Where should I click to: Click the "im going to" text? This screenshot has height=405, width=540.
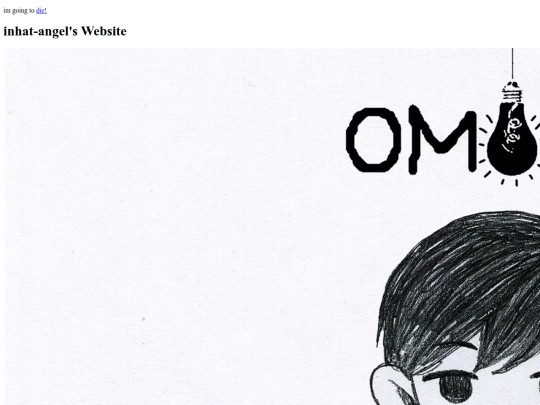pos(19,11)
